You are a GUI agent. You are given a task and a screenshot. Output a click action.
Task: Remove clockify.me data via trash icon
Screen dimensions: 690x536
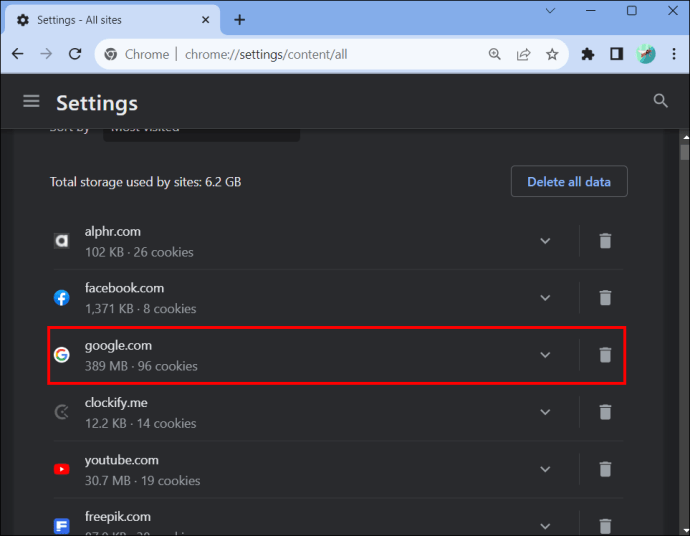click(605, 412)
